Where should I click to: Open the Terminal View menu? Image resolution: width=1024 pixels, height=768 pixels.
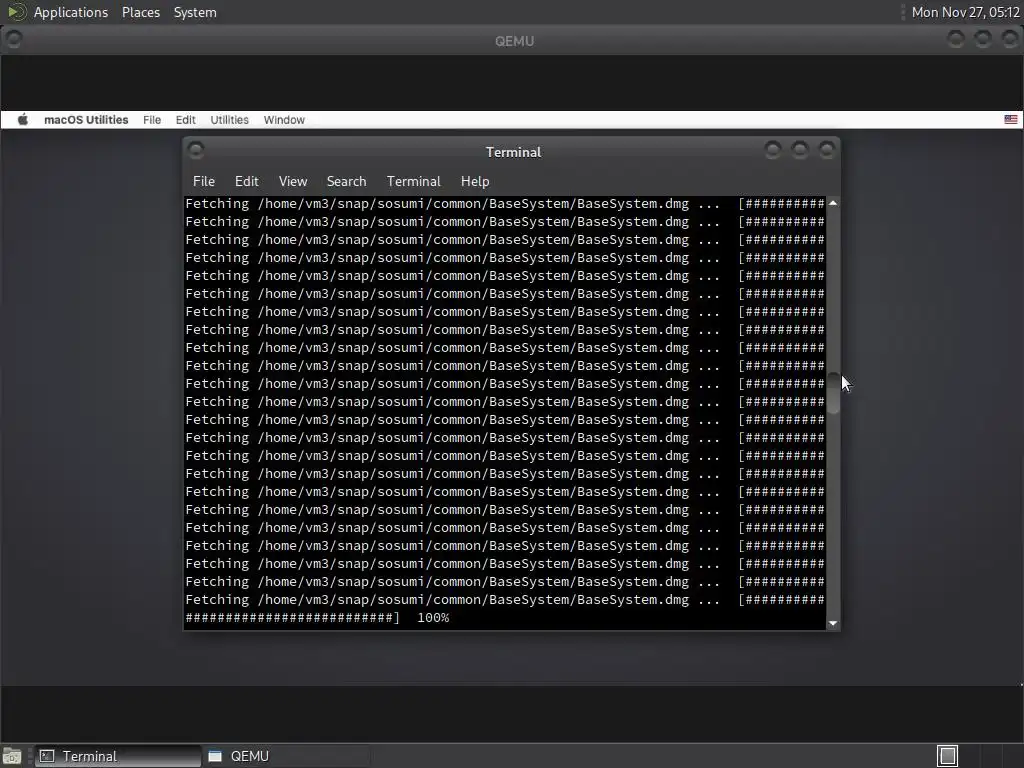pos(293,181)
